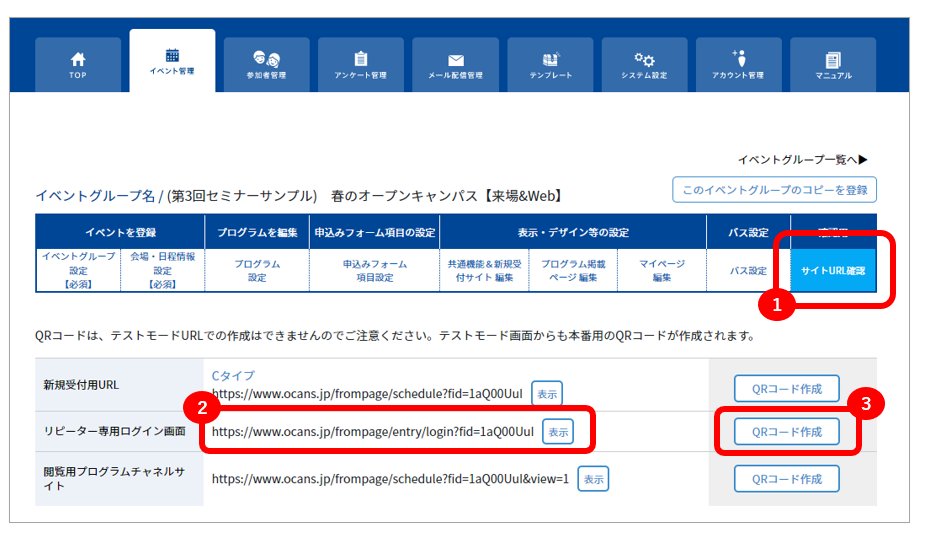This screenshot has height=546, width=952.
Task: Open the 参加者管理 faces tab
Action: (267, 65)
